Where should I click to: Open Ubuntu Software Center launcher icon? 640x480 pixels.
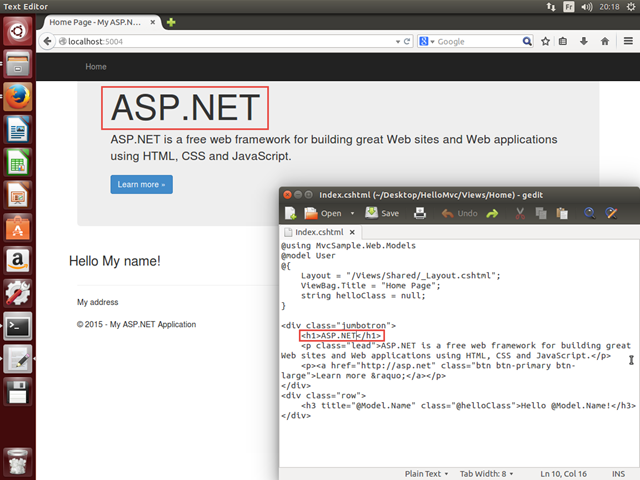coord(18,228)
